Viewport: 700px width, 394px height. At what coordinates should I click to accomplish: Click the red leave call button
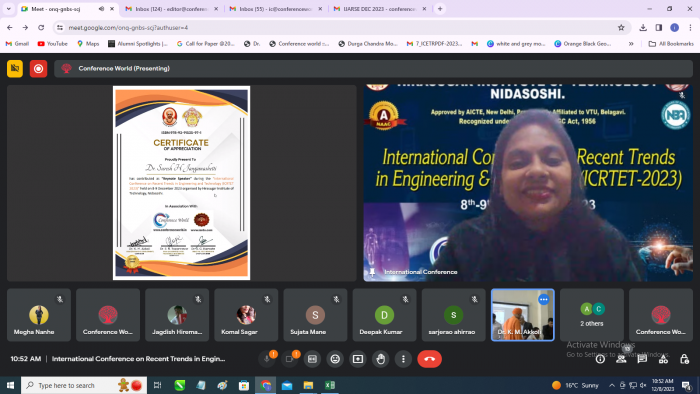tap(429, 359)
